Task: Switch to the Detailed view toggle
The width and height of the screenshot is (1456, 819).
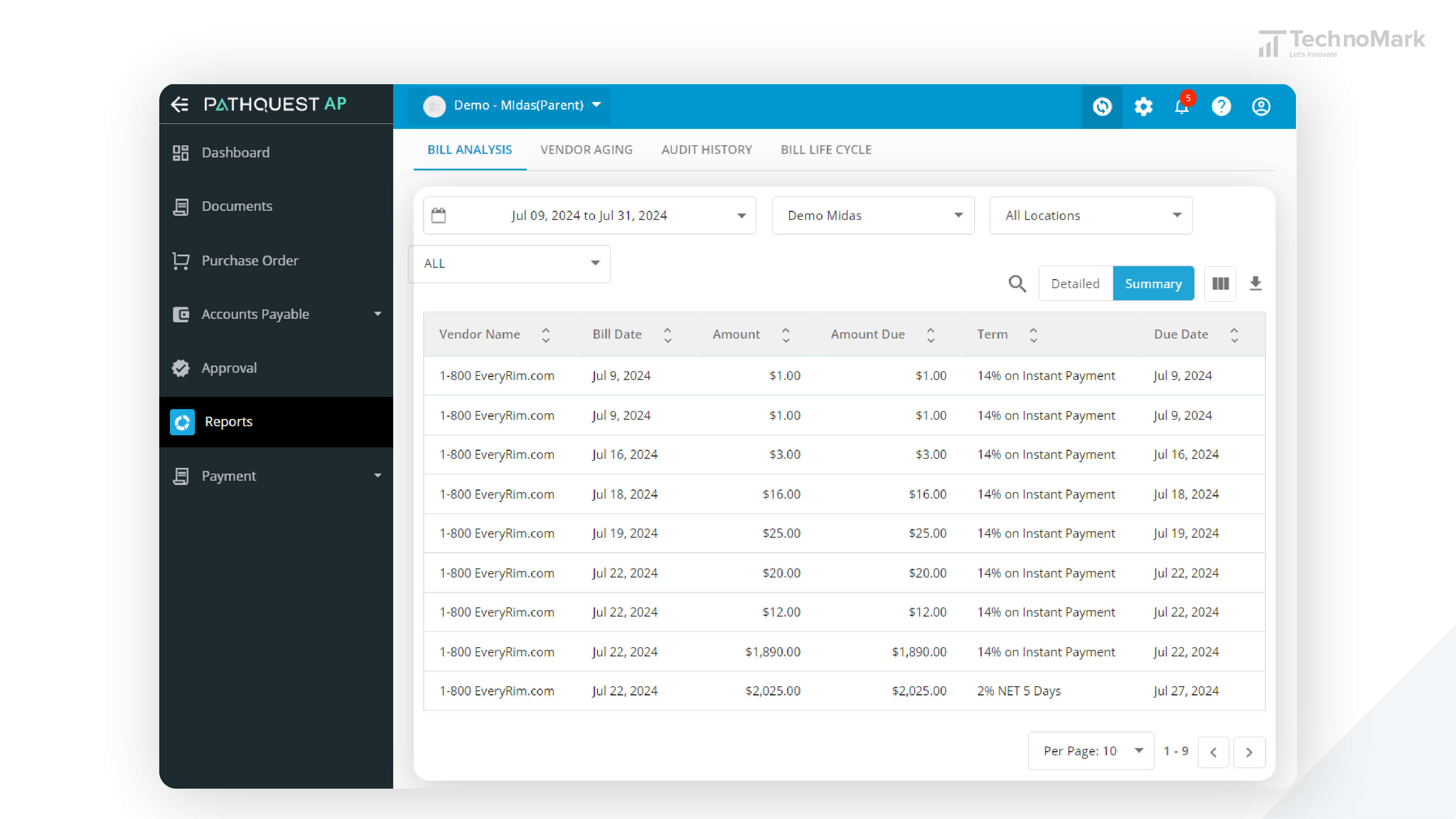Action: pyautogui.click(x=1075, y=283)
